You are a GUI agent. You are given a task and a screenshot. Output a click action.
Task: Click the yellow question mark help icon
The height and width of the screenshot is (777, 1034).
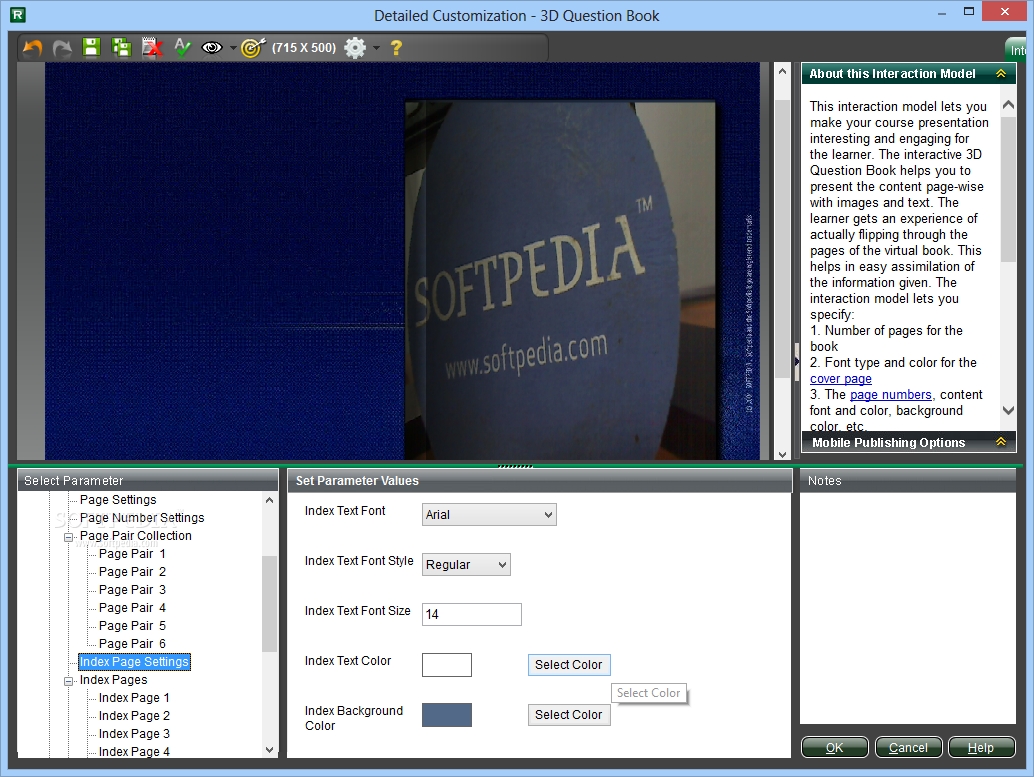(x=396, y=47)
